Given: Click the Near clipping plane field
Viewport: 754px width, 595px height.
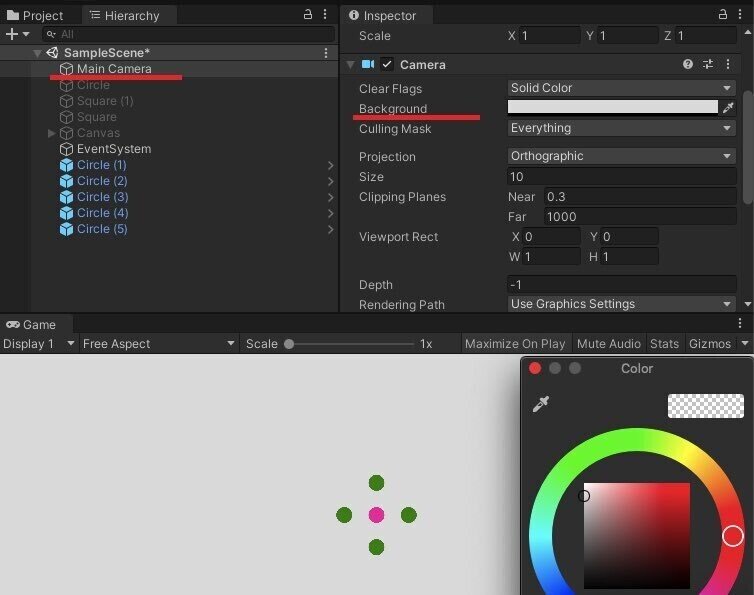Looking at the screenshot, I should coord(640,197).
